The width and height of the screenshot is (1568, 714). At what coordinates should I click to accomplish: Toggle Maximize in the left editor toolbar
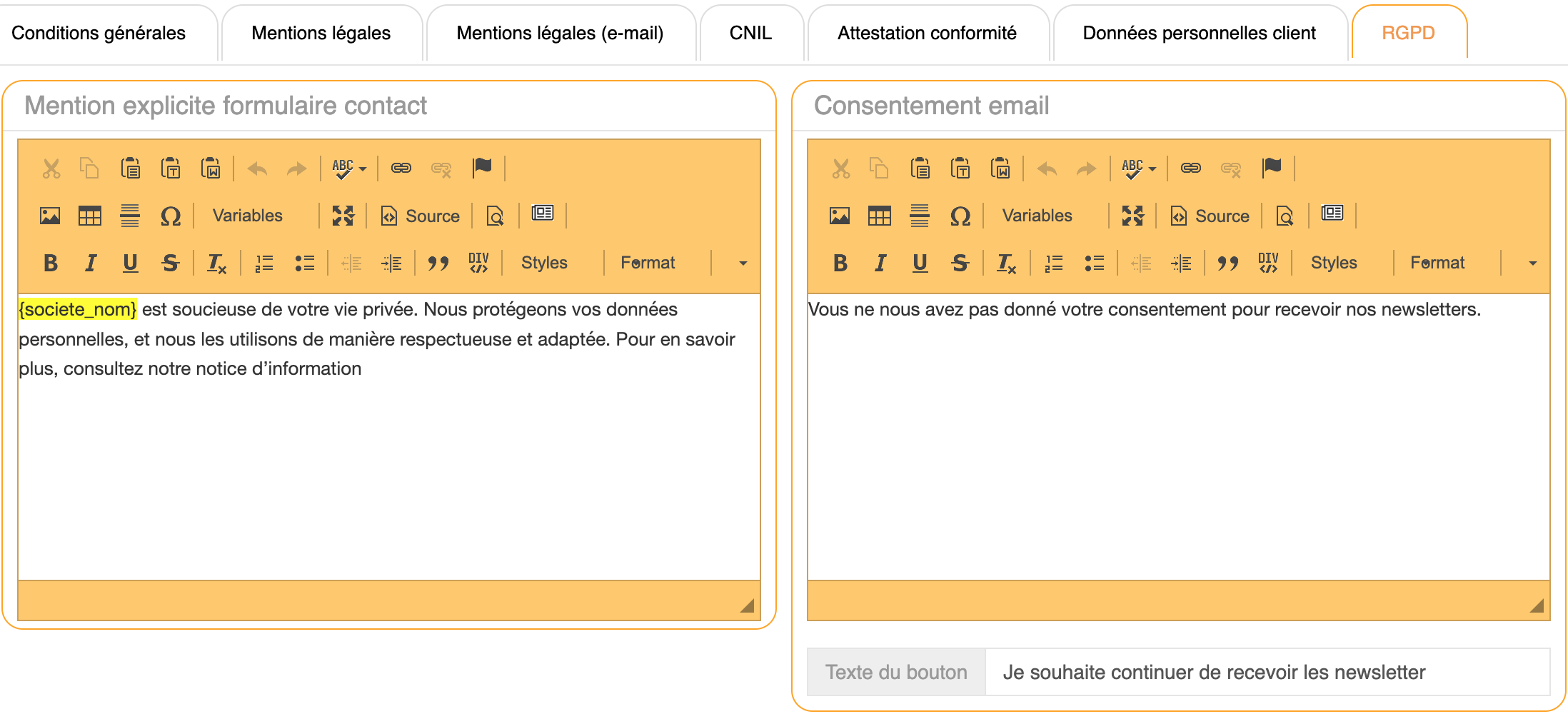pyautogui.click(x=343, y=216)
